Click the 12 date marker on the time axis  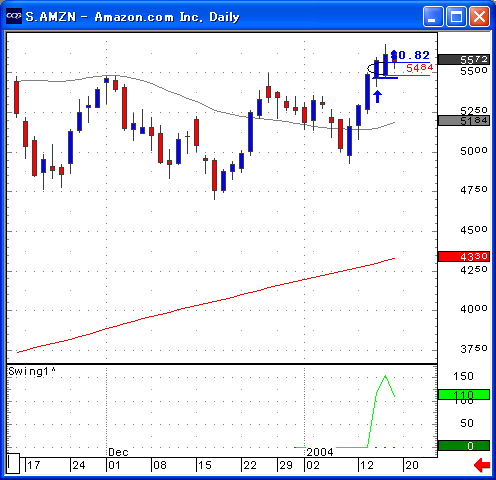367,465
